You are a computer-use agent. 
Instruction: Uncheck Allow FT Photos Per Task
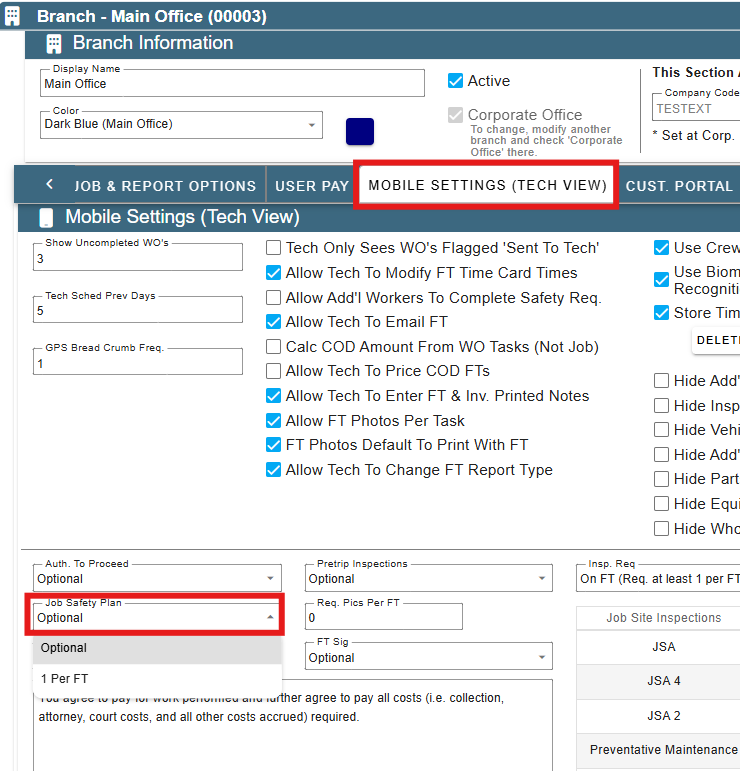pos(273,420)
